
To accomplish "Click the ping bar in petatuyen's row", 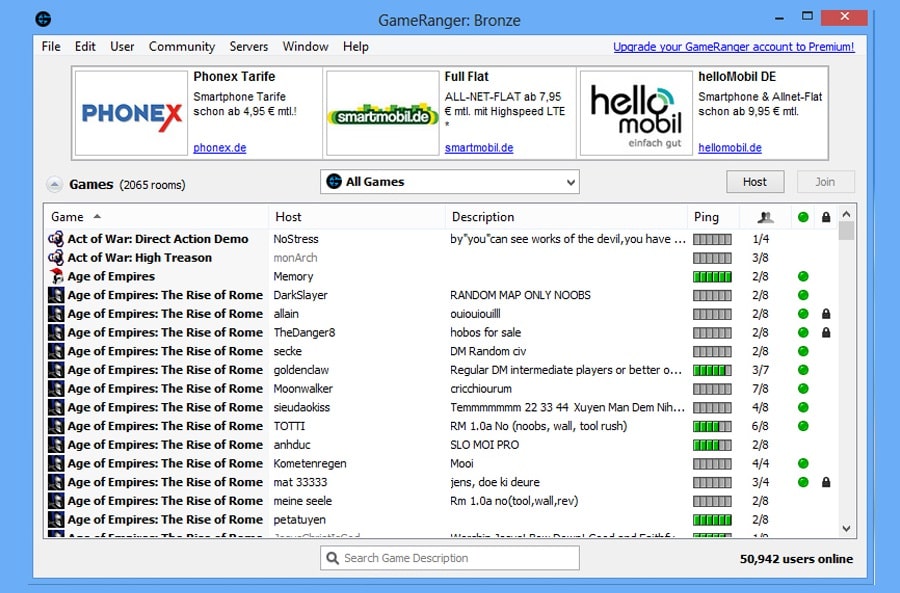I will point(712,520).
